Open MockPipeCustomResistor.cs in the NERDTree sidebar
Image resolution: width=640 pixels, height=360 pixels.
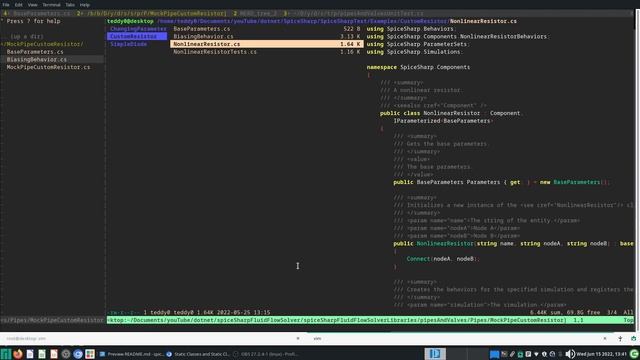[48, 67]
